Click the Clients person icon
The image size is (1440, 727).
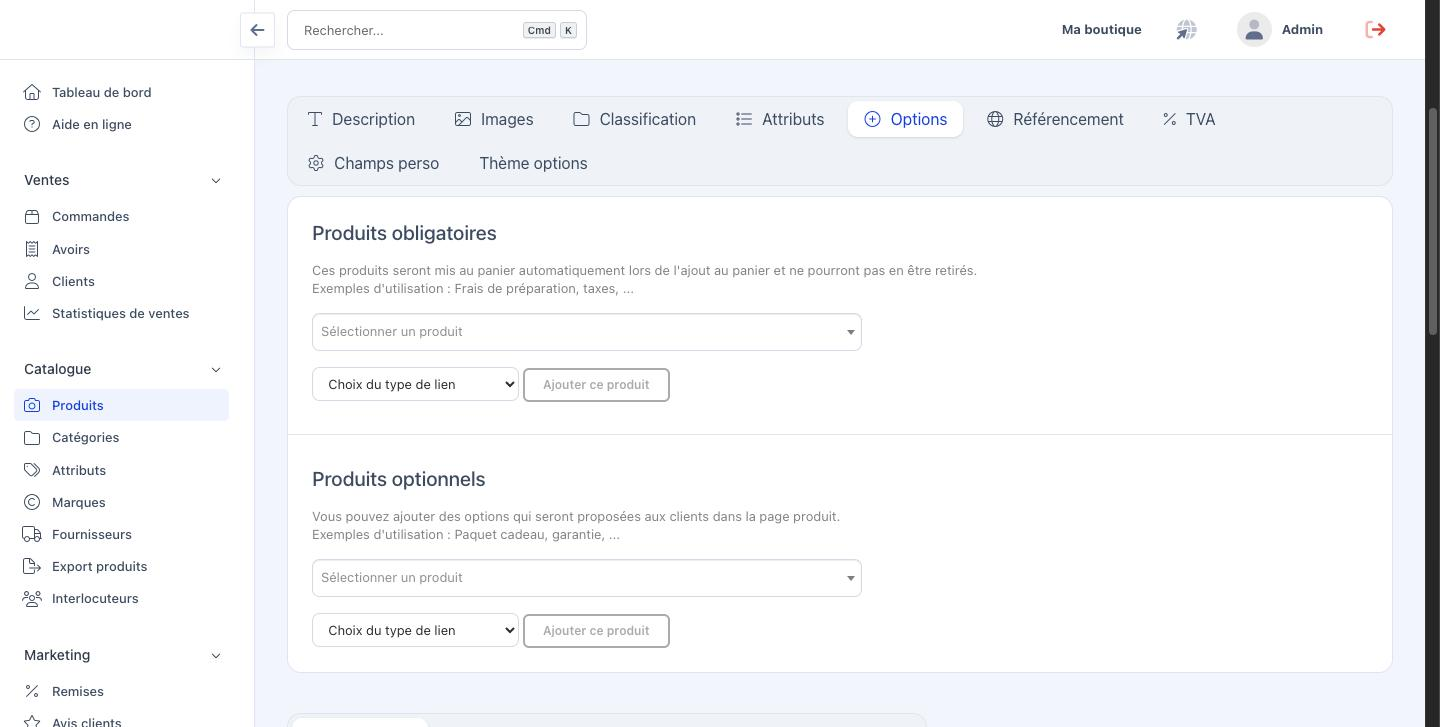click(x=32, y=281)
